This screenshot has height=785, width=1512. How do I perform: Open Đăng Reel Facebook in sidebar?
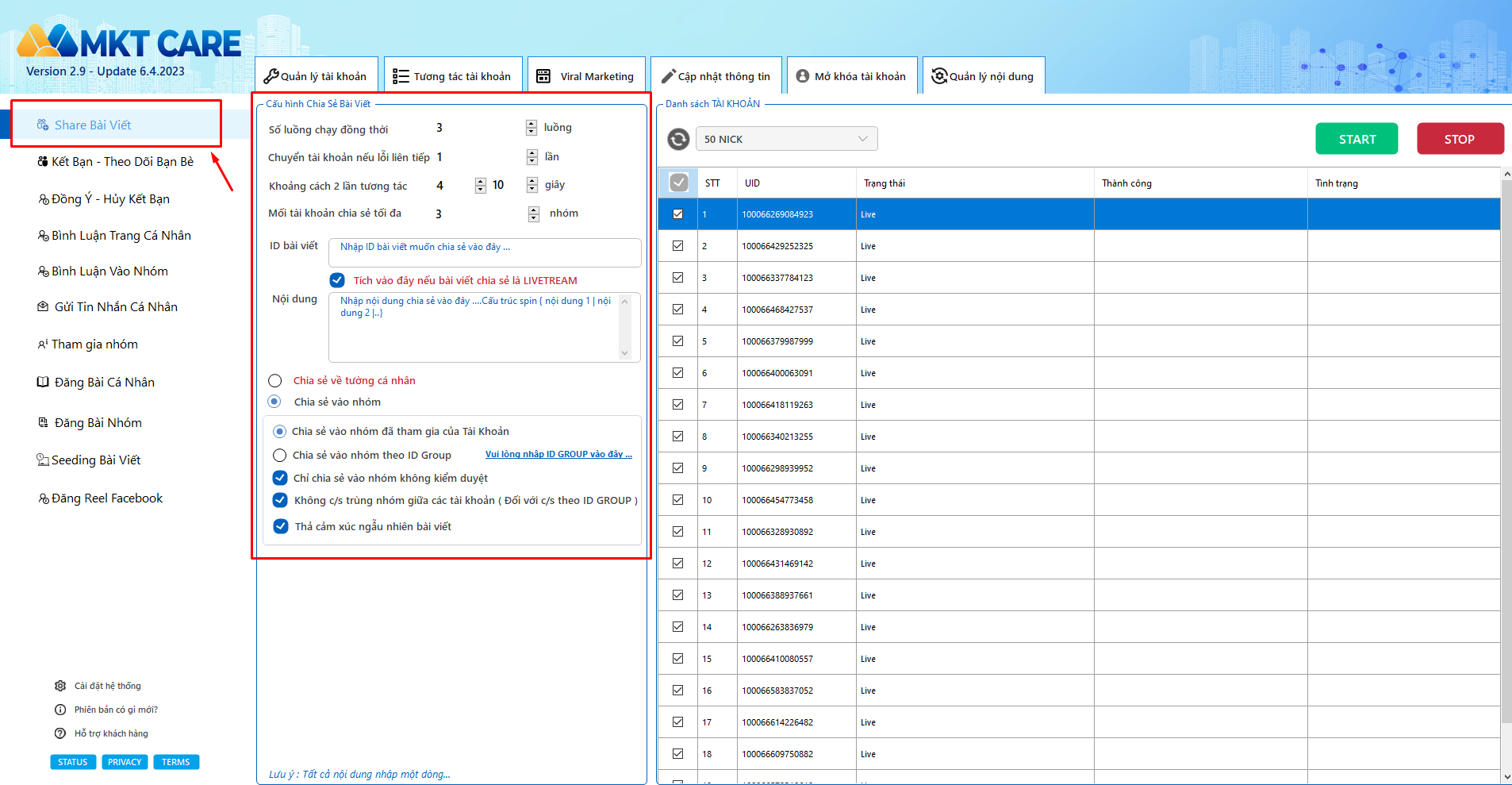pyautogui.click(x=106, y=498)
